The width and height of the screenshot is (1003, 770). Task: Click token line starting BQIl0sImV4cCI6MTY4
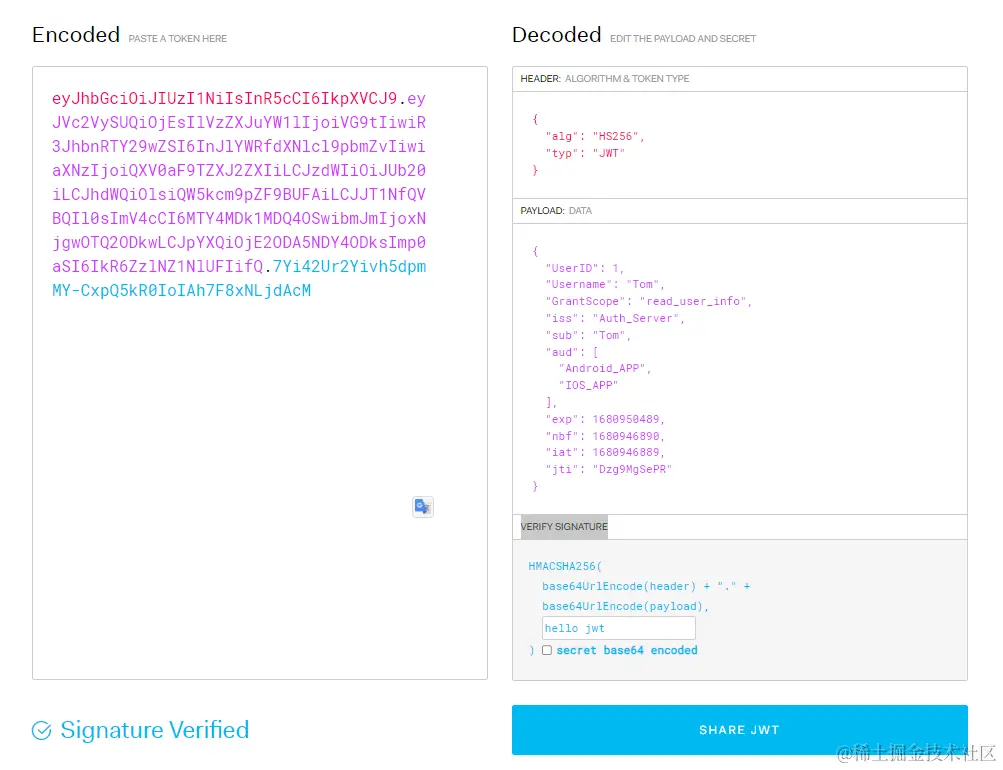pos(239,218)
